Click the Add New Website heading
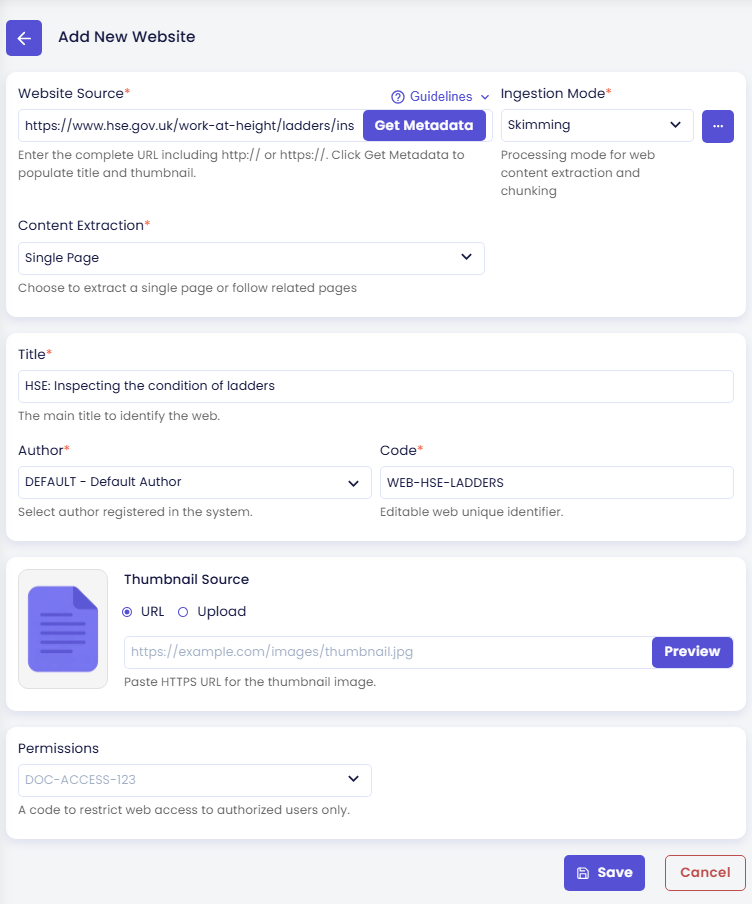The height and width of the screenshot is (904, 752). 127,37
